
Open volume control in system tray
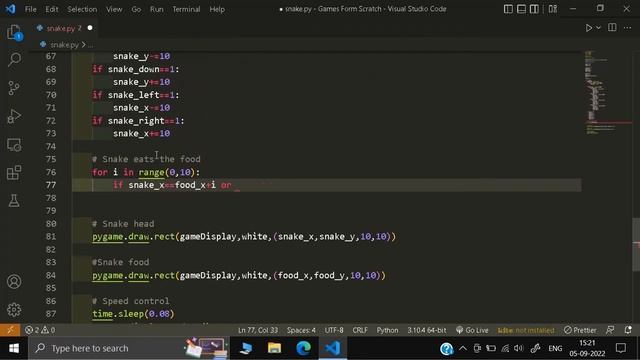(519, 348)
